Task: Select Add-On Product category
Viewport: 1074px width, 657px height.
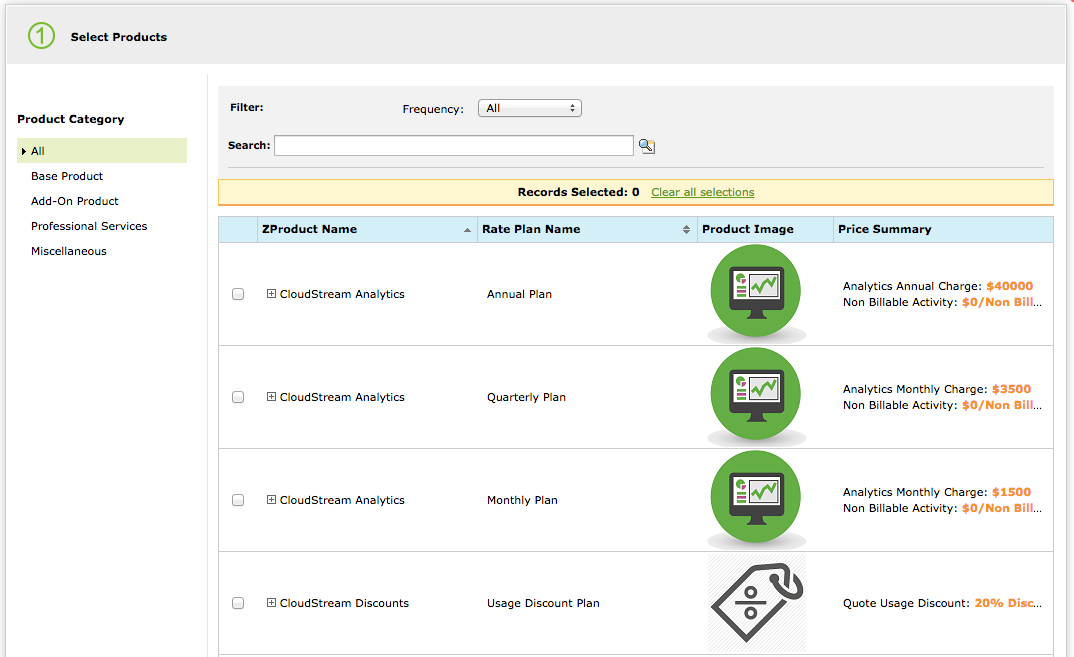Action: (x=75, y=201)
